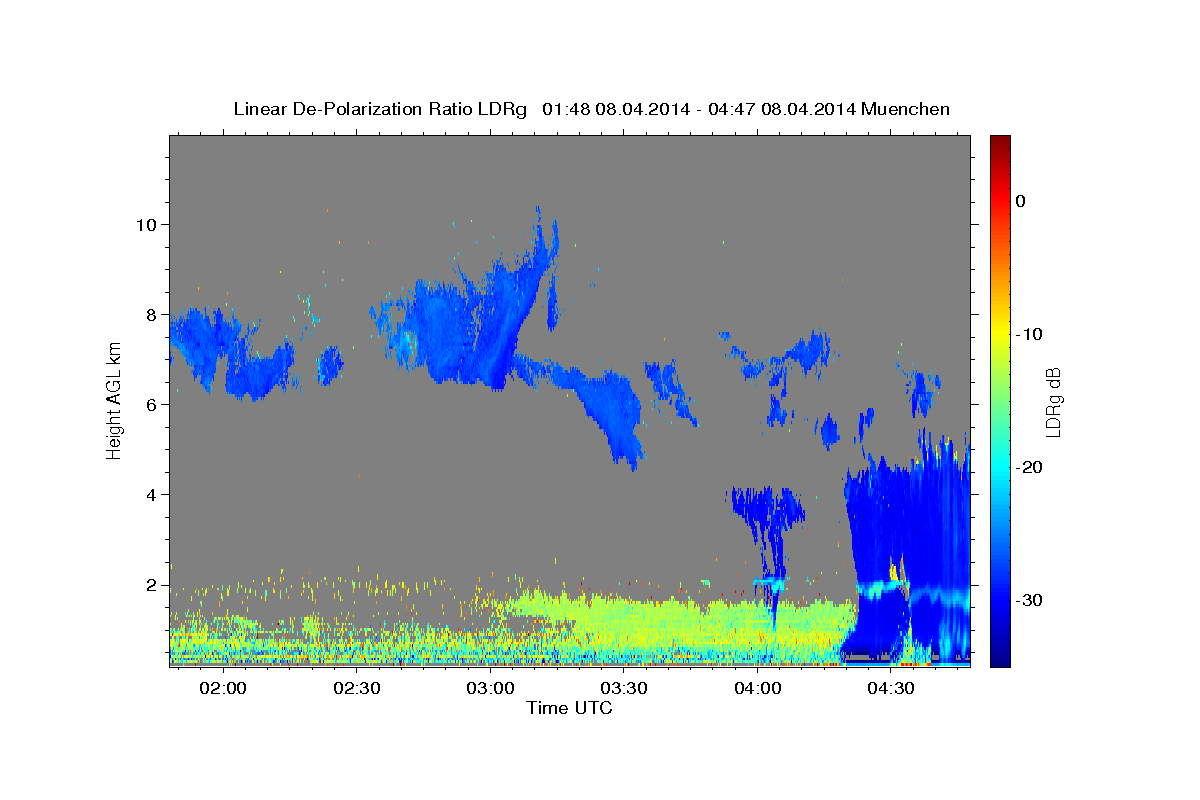Click the '02:30' time tick label
The height and width of the screenshot is (800, 1200).
(x=356, y=688)
